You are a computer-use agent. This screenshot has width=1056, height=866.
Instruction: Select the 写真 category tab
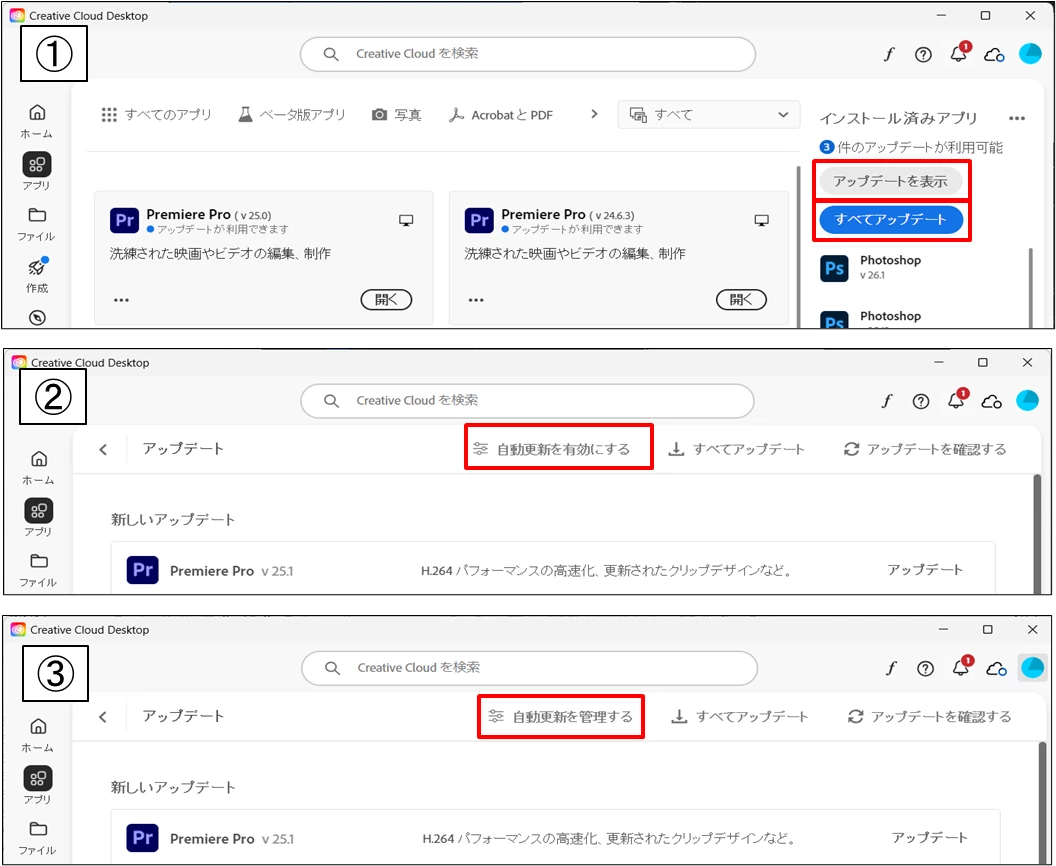[x=397, y=115]
